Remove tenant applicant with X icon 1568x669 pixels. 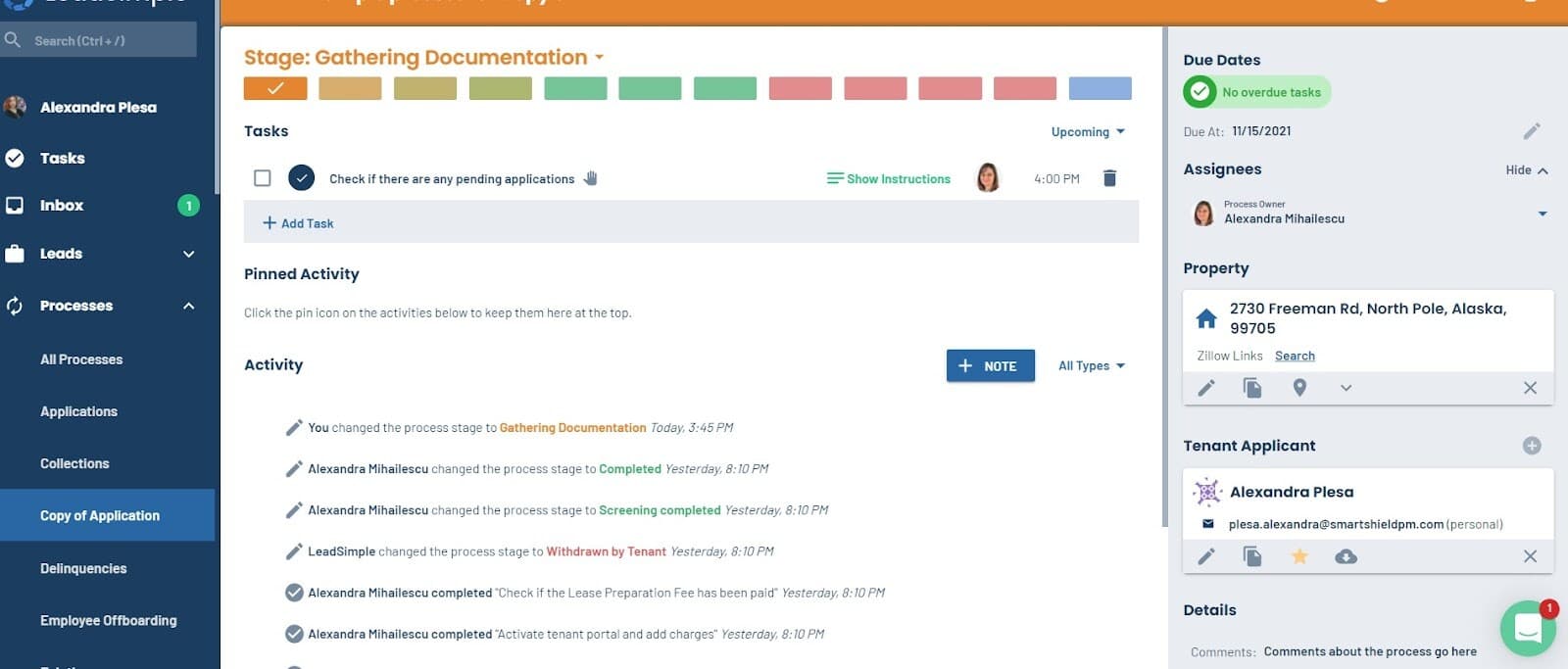point(1530,556)
